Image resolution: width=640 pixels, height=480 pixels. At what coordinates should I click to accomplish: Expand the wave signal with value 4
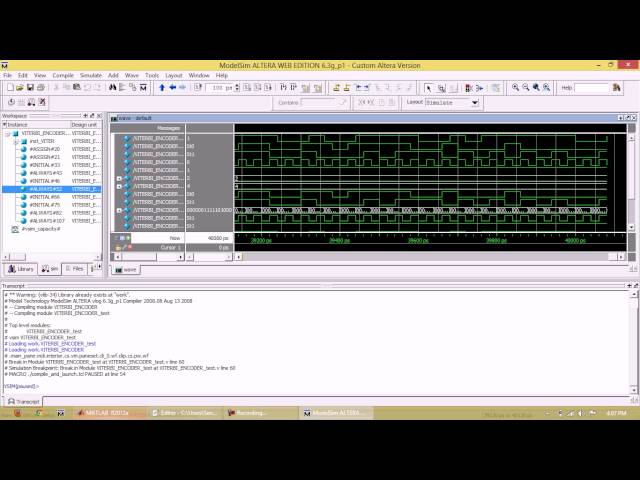pyautogui.click(x=119, y=186)
